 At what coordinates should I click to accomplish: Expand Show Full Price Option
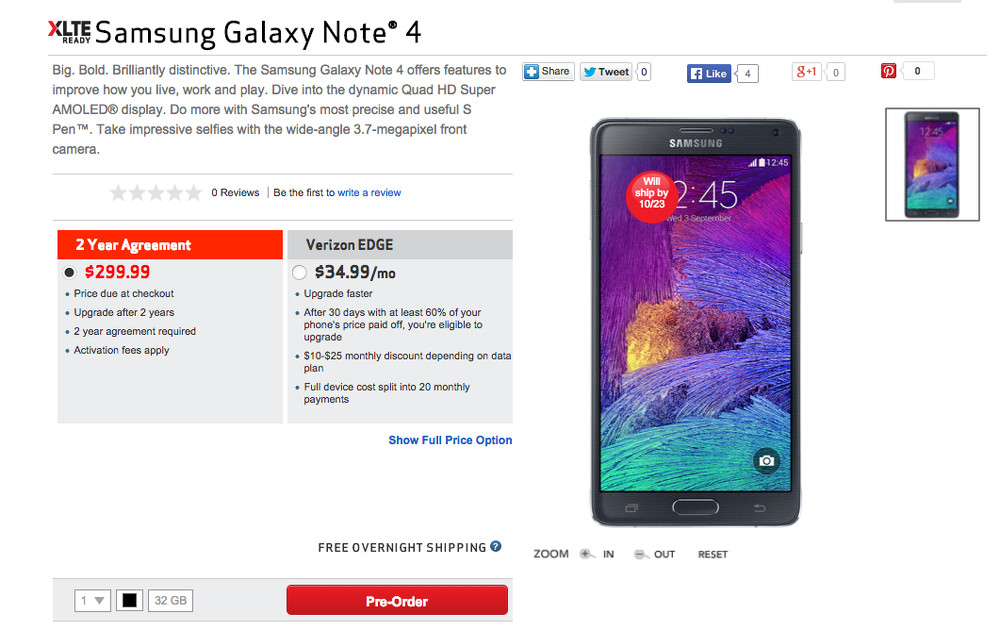click(450, 440)
